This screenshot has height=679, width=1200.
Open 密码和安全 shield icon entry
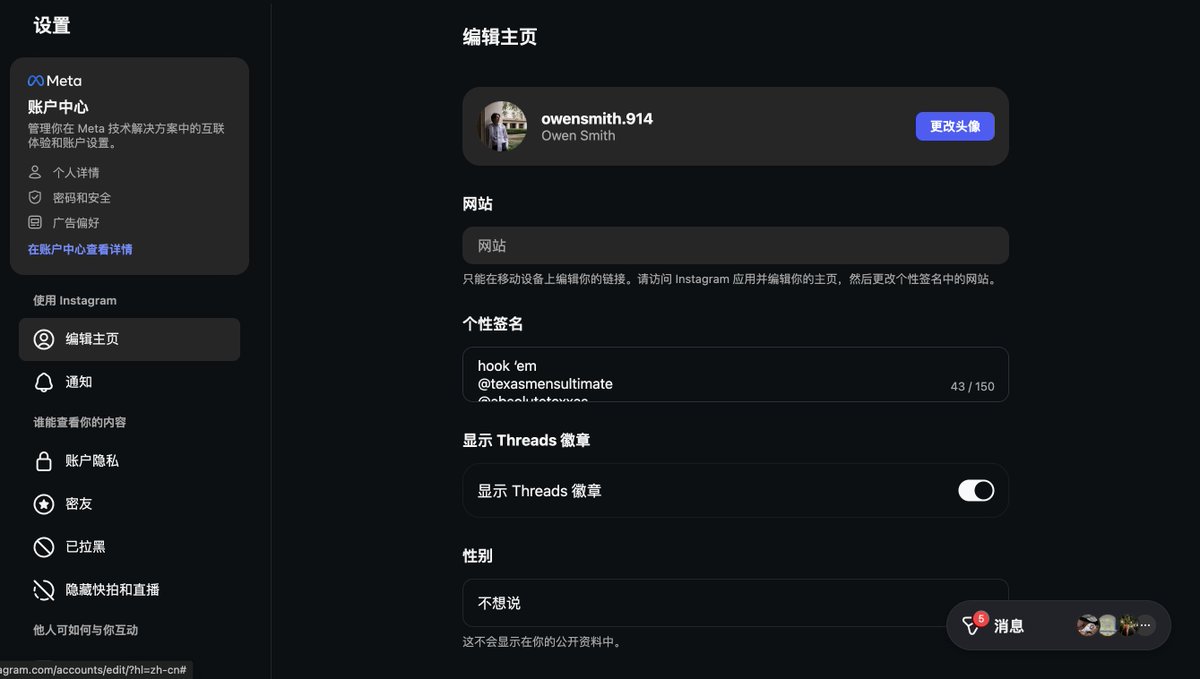35,197
